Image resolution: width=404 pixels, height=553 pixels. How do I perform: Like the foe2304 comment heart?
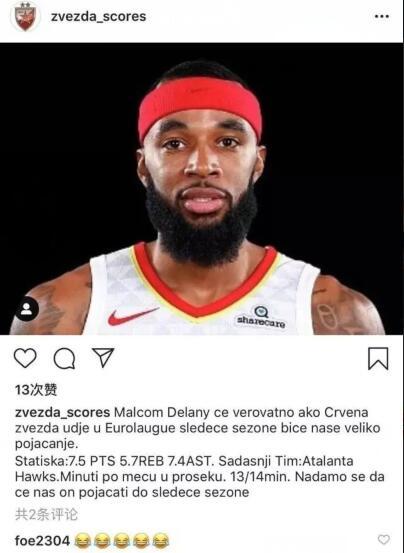pos(384,539)
